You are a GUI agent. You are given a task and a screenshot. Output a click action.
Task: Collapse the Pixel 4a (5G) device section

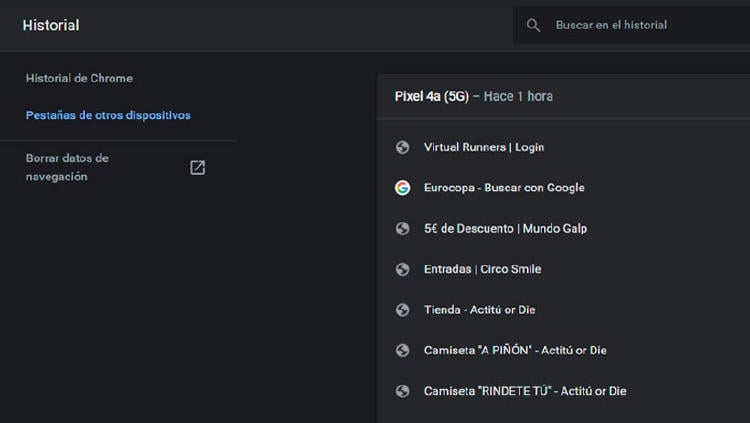pos(474,97)
